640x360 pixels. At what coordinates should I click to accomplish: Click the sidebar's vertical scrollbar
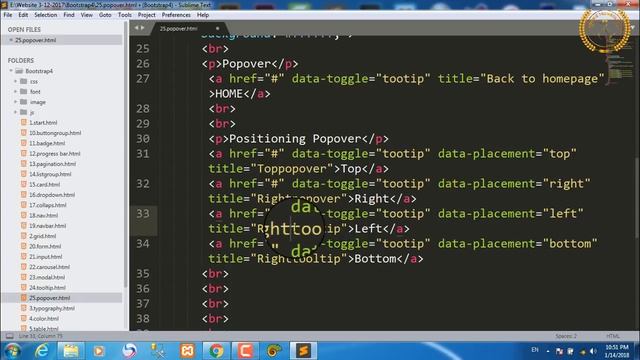[x=125, y=155]
